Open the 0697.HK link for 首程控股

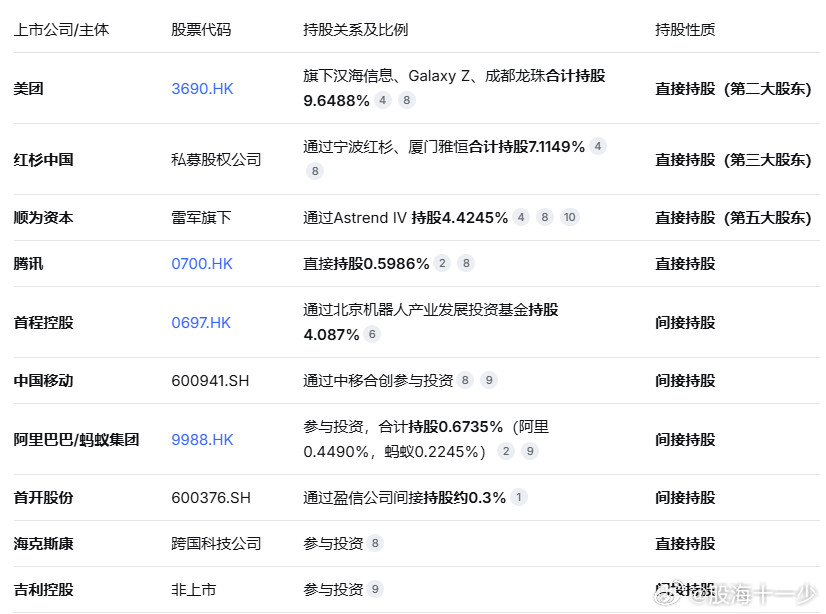200,322
